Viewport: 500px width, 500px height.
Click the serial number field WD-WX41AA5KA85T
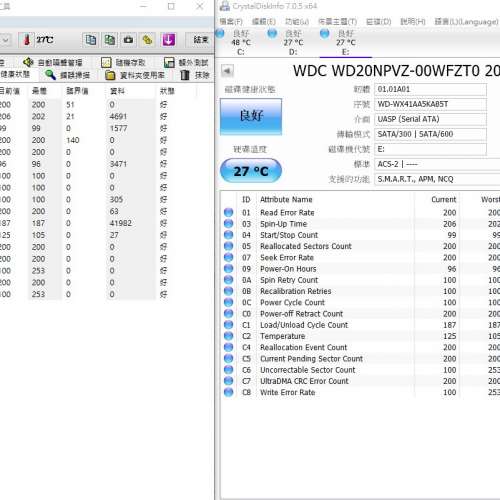click(430, 104)
